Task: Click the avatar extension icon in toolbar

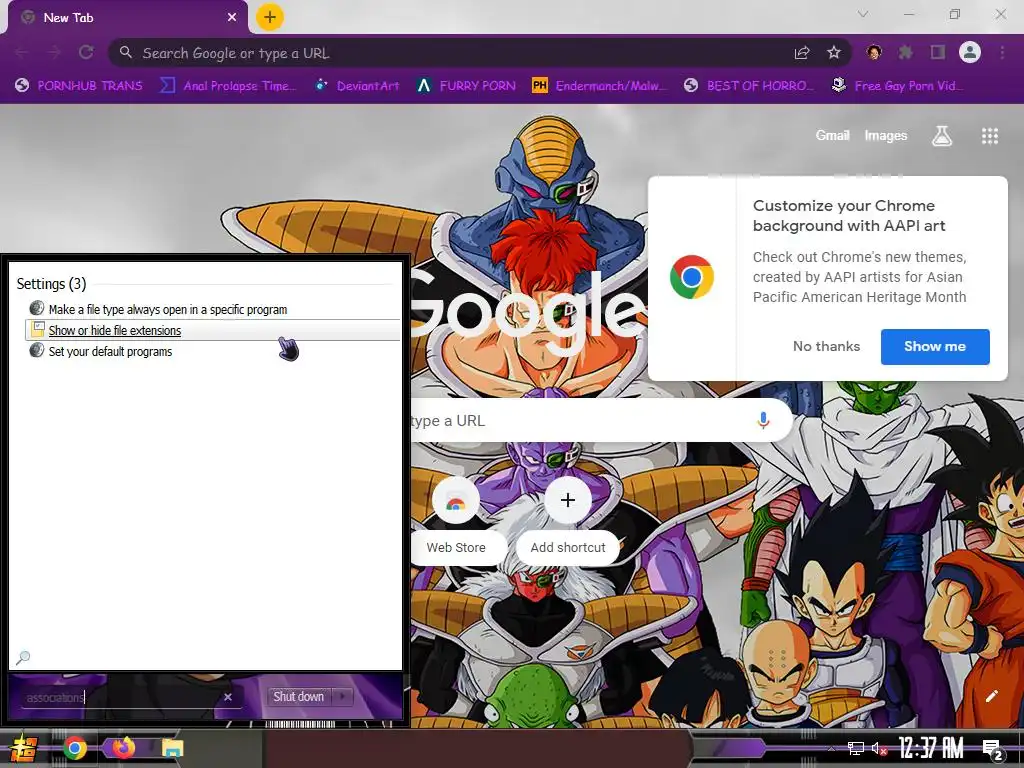Action: click(x=874, y=53)
